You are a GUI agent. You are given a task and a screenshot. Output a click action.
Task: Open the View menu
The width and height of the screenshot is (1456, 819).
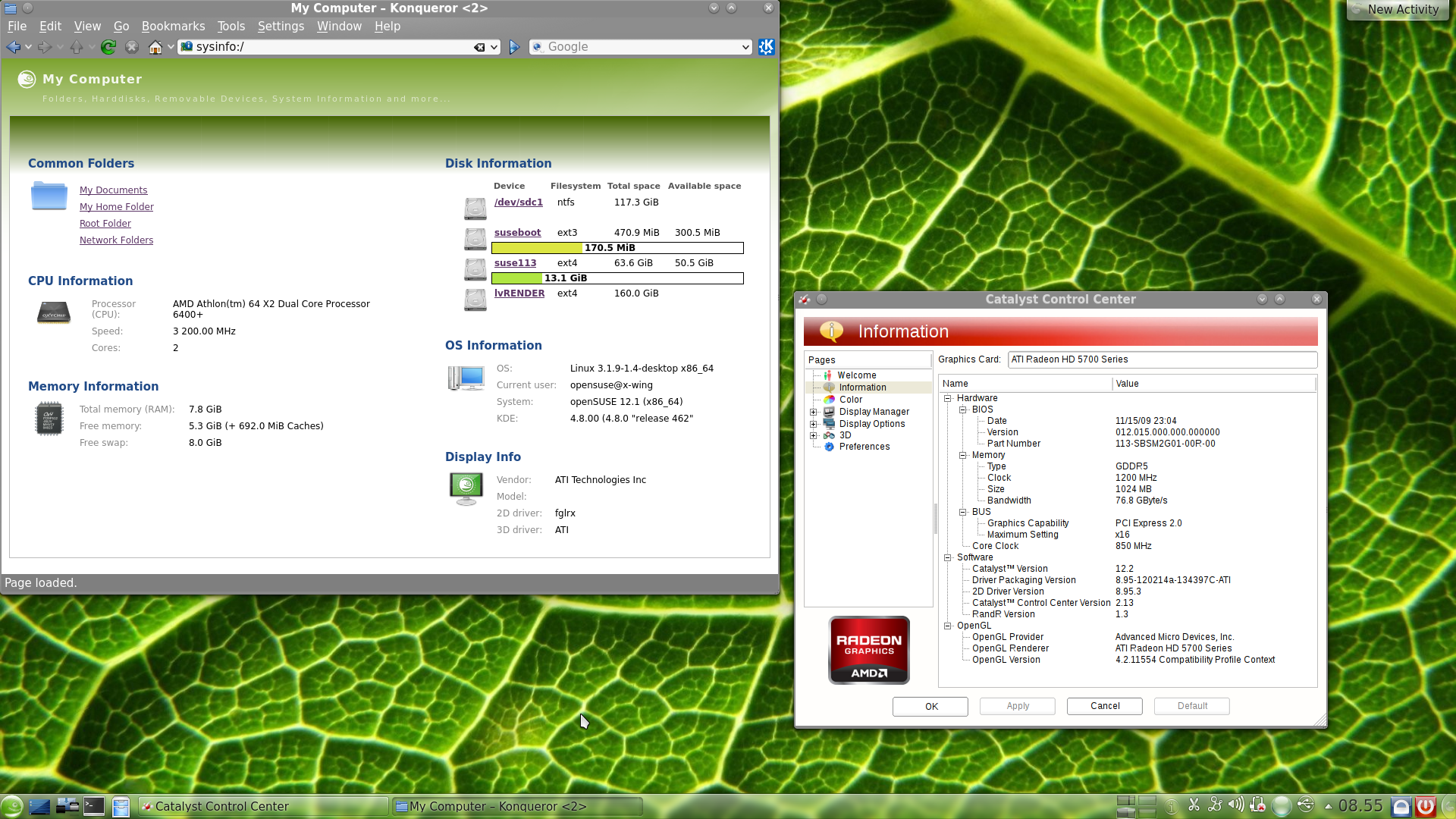pos(87,26)
